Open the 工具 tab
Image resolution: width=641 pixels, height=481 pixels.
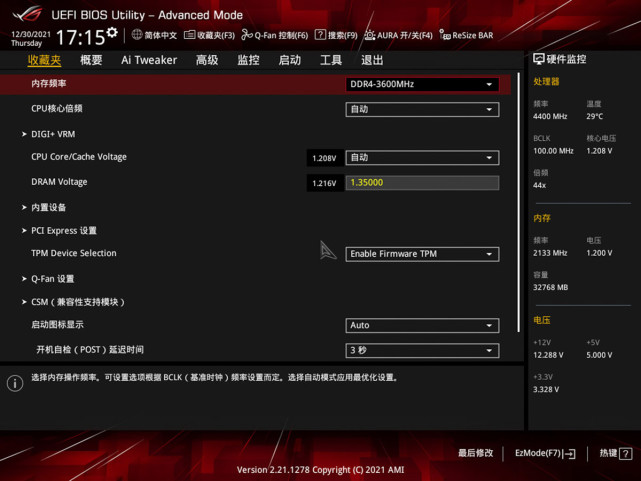click(331, 60)
